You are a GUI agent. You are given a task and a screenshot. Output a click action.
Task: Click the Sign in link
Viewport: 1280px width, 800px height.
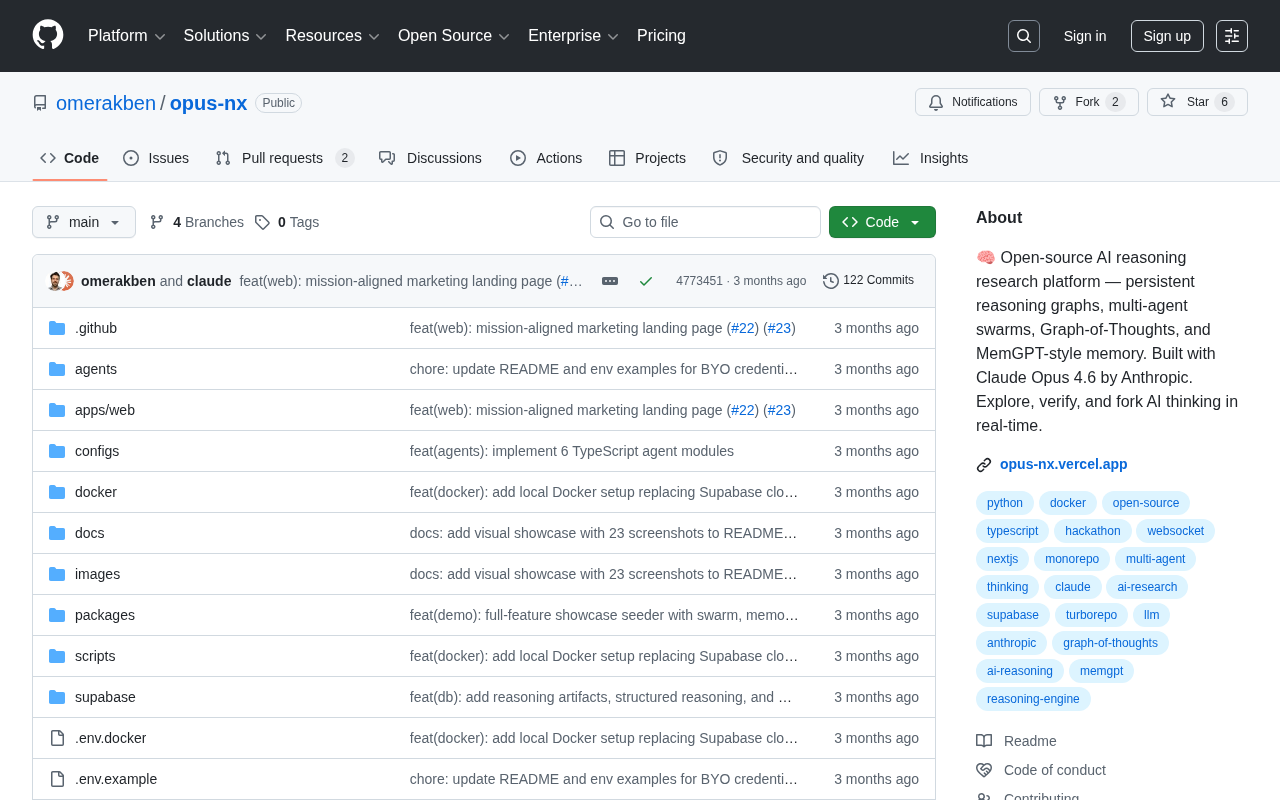(x=1085, y=36)
